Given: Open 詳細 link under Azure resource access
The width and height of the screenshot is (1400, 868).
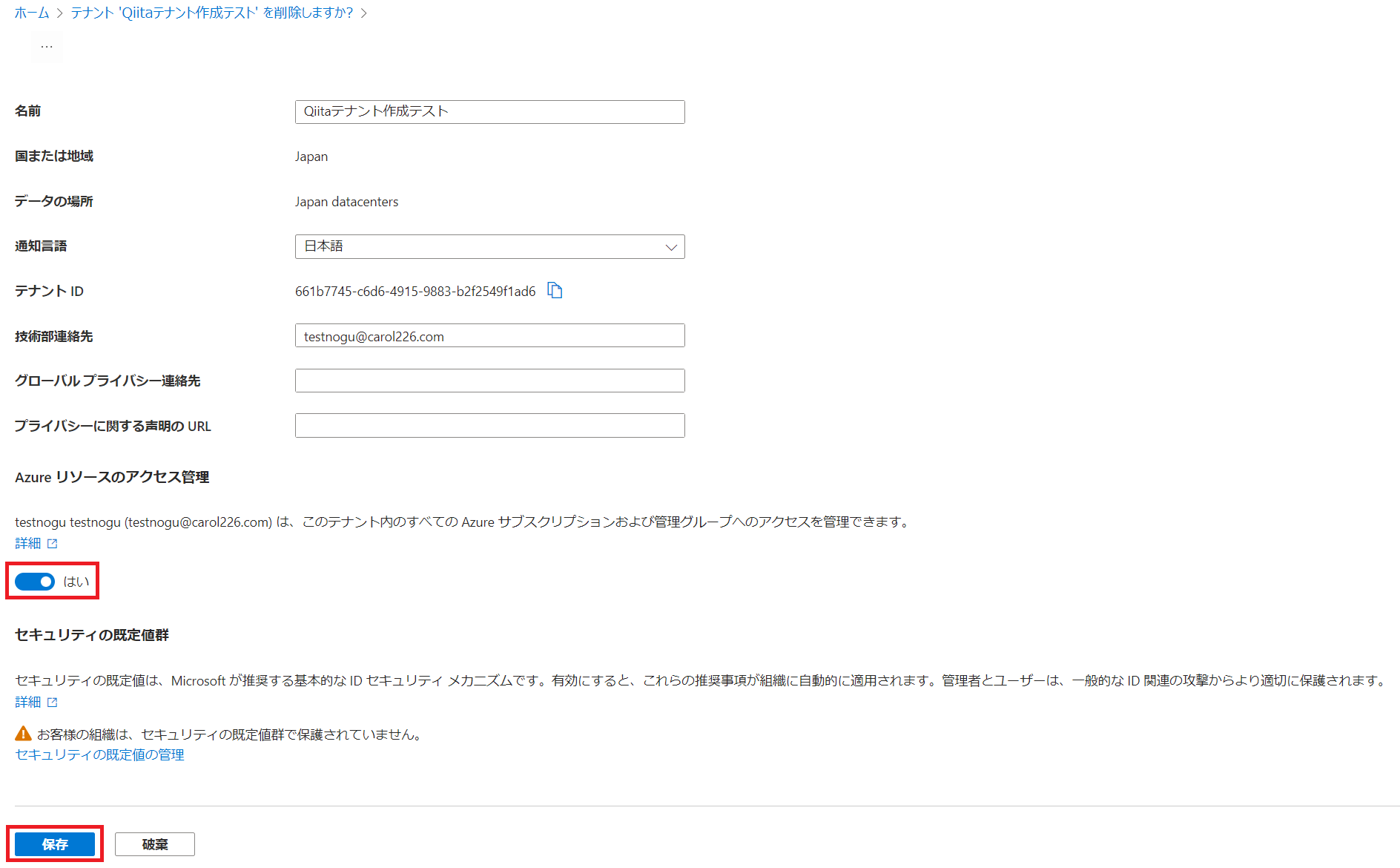Looking at the screenshot, I should tap(28, 544).
